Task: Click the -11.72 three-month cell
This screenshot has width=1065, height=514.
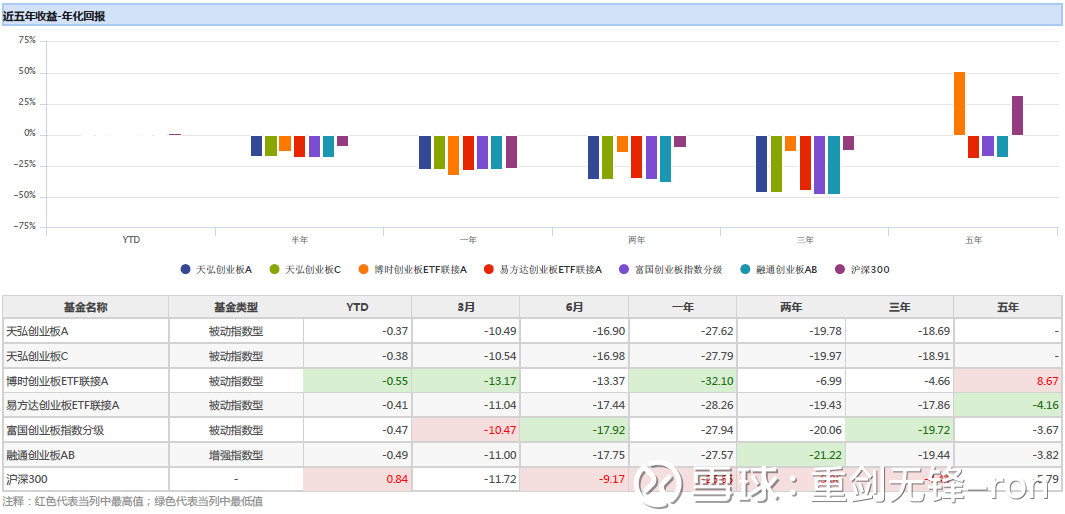Action: [466, 479]
